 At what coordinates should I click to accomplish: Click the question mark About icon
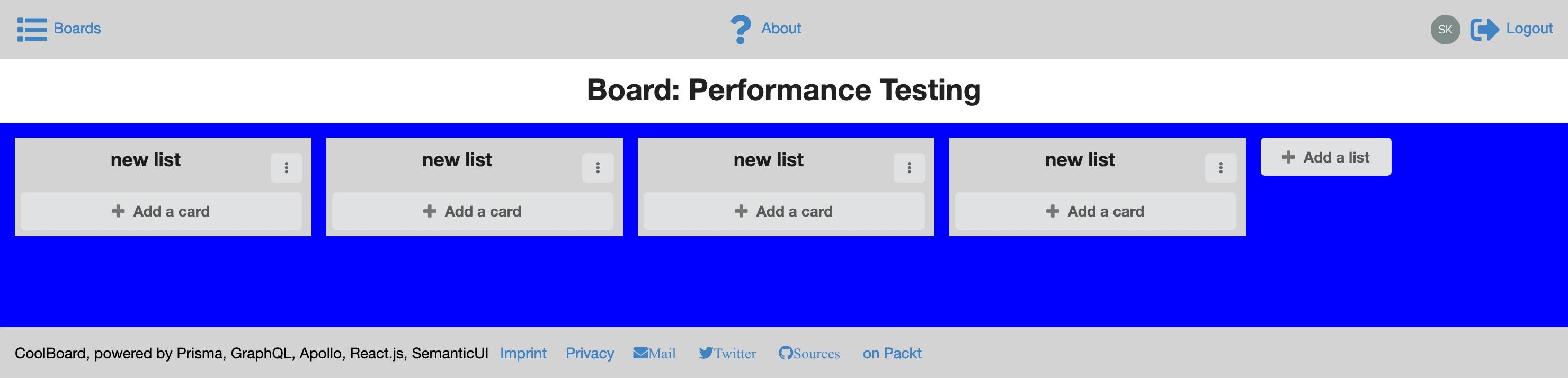740,29
